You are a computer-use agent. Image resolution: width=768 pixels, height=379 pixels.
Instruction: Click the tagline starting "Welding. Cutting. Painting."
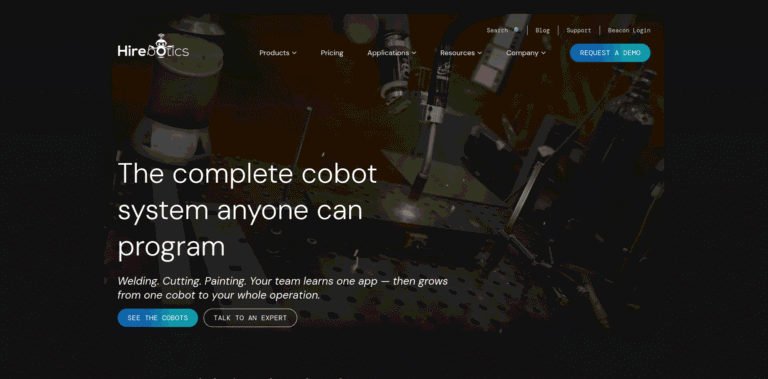tap(283, 288)
